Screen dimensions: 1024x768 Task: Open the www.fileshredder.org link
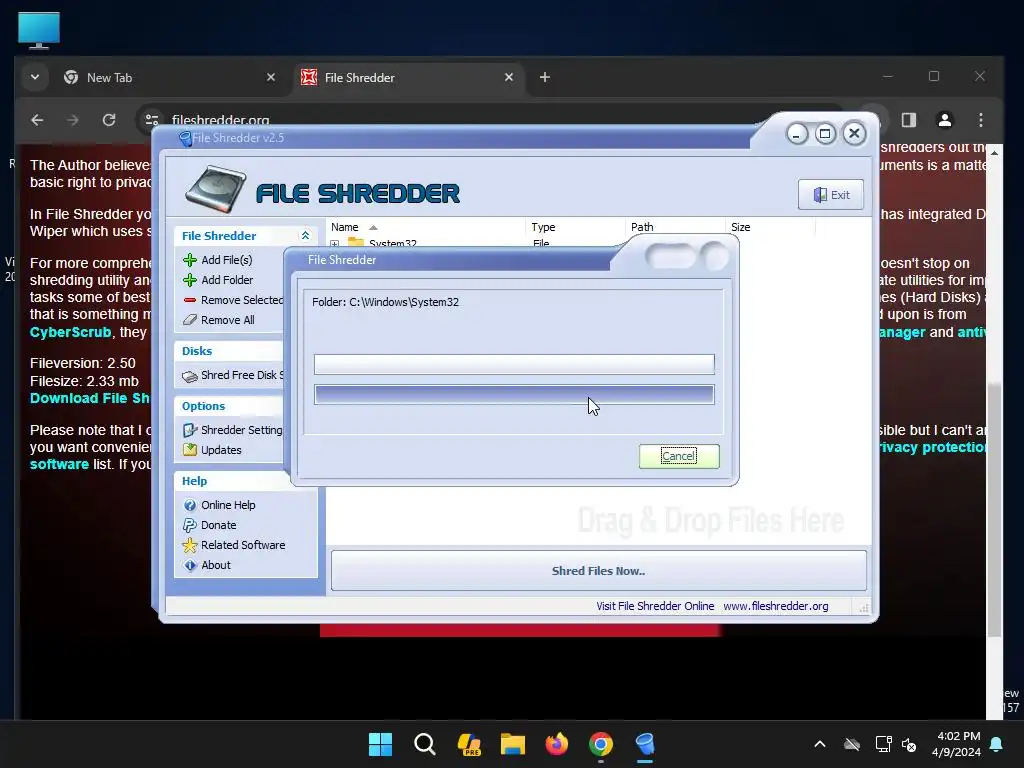(x=776, y=606)
